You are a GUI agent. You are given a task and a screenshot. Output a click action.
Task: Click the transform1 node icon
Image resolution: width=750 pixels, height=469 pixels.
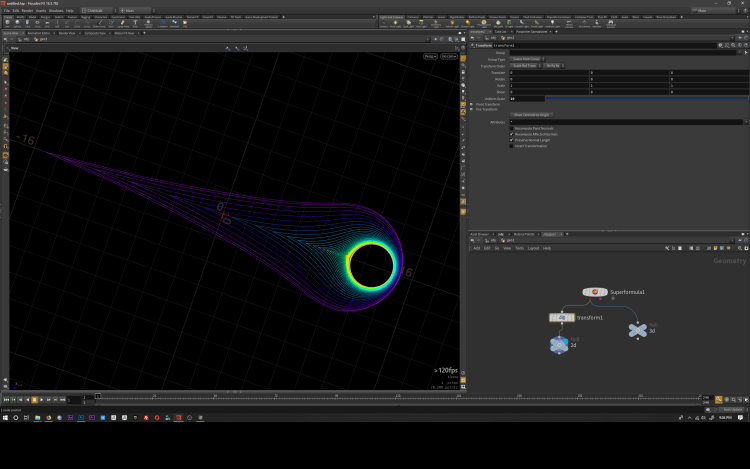563,317
